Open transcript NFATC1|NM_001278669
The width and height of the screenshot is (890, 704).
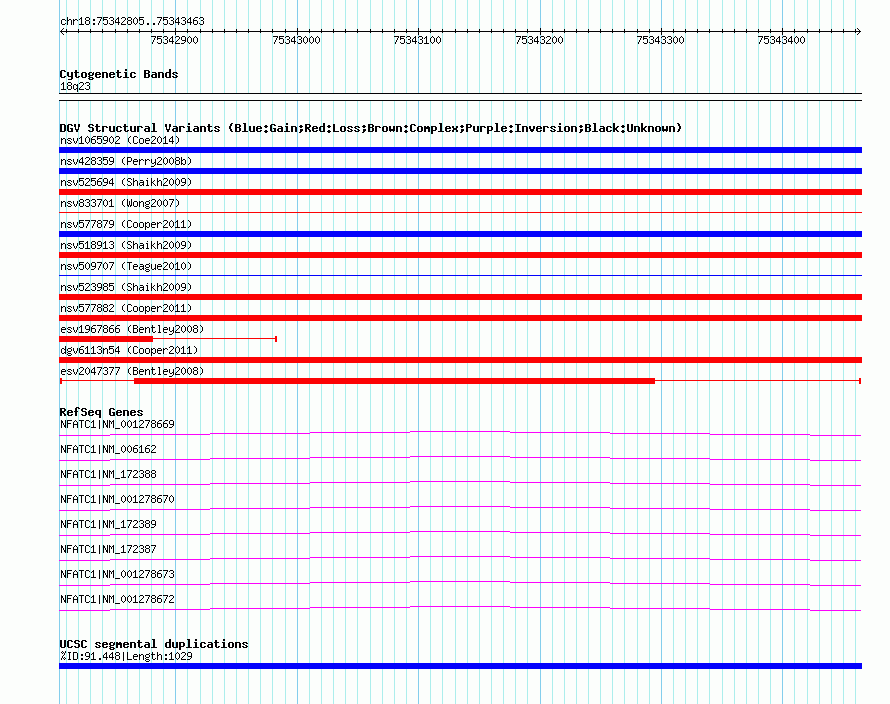[117, 424]
